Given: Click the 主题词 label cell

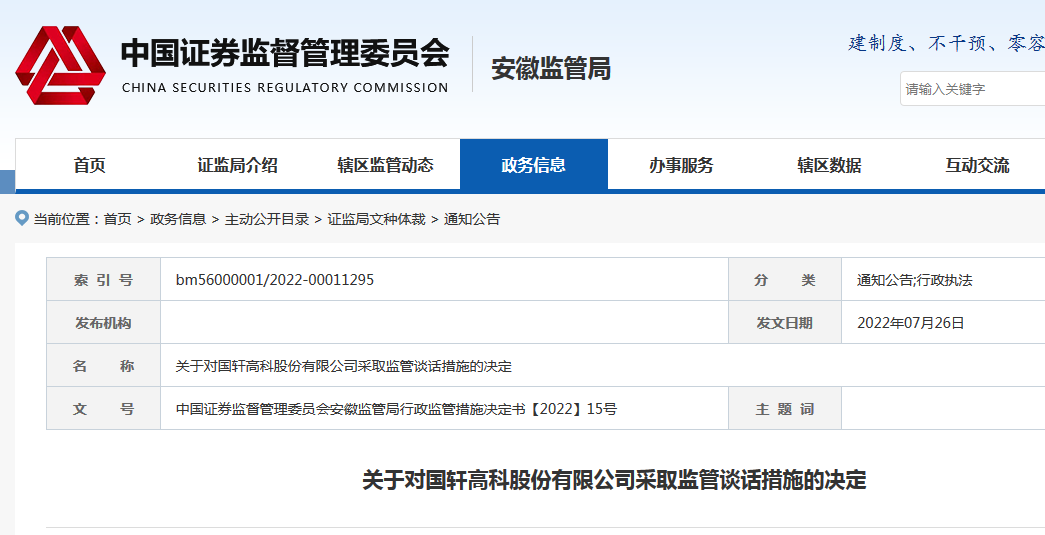Looking at the screenshot, I should point(784,409).
